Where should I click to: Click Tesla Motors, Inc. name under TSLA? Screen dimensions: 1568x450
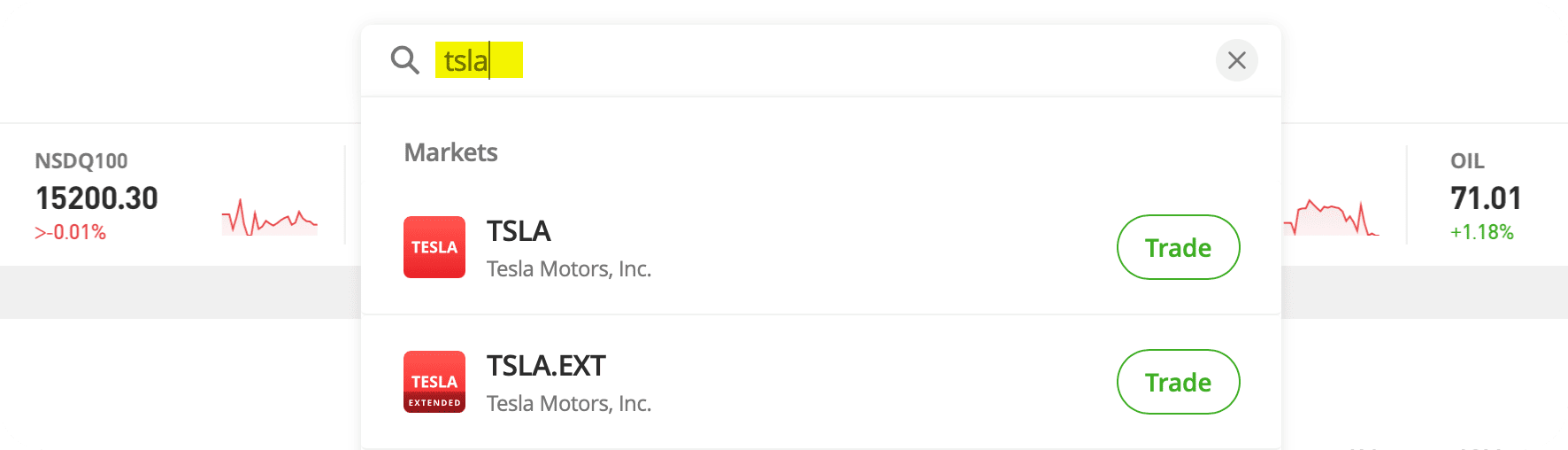point(569,269)
